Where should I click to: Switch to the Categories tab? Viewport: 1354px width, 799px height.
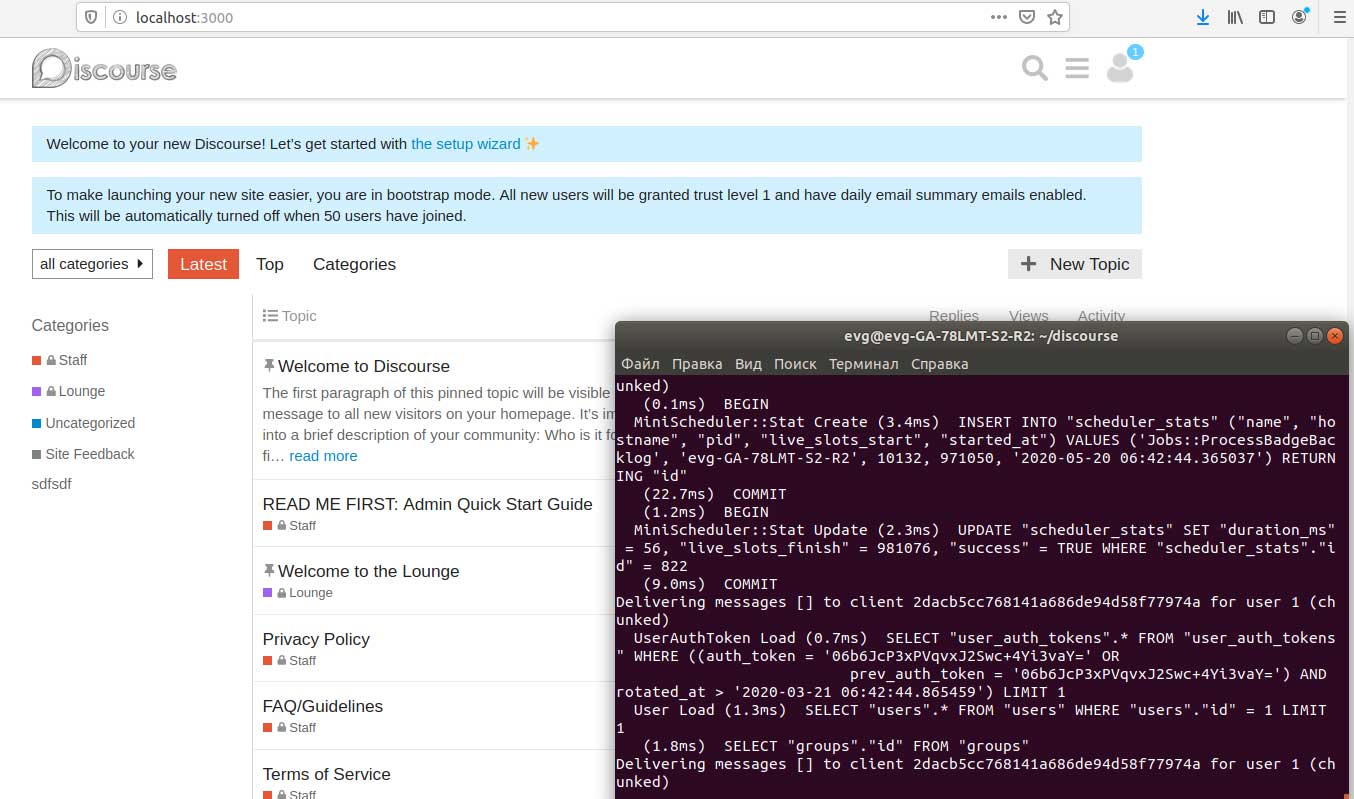coord(354,264)
